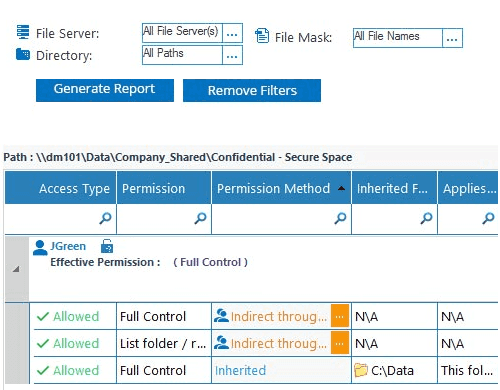The width and height of the screenshot is (500, 390).
Task: Click search icon under Access Type column
Action: (x=105, y=218)
